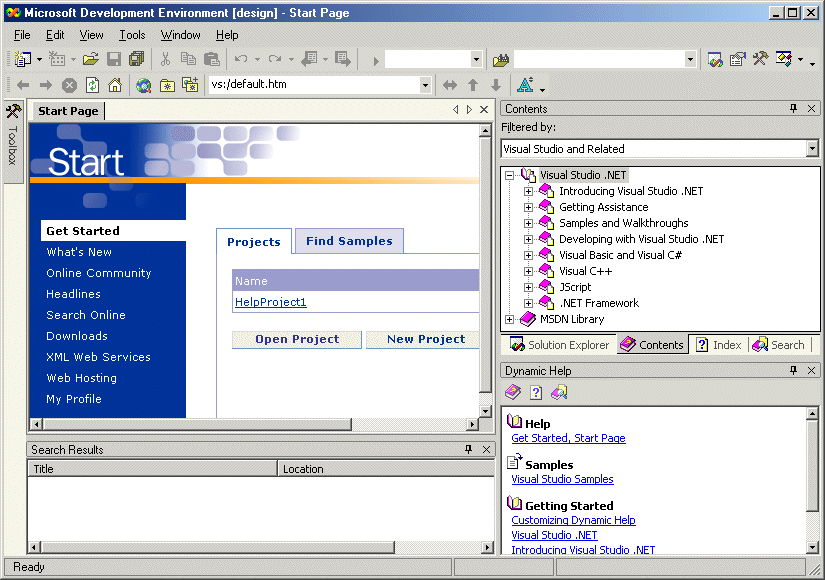This screenshot has width=825, height=580.
Task: Click the web browser Forward arrow
Action: coord(46,85)
